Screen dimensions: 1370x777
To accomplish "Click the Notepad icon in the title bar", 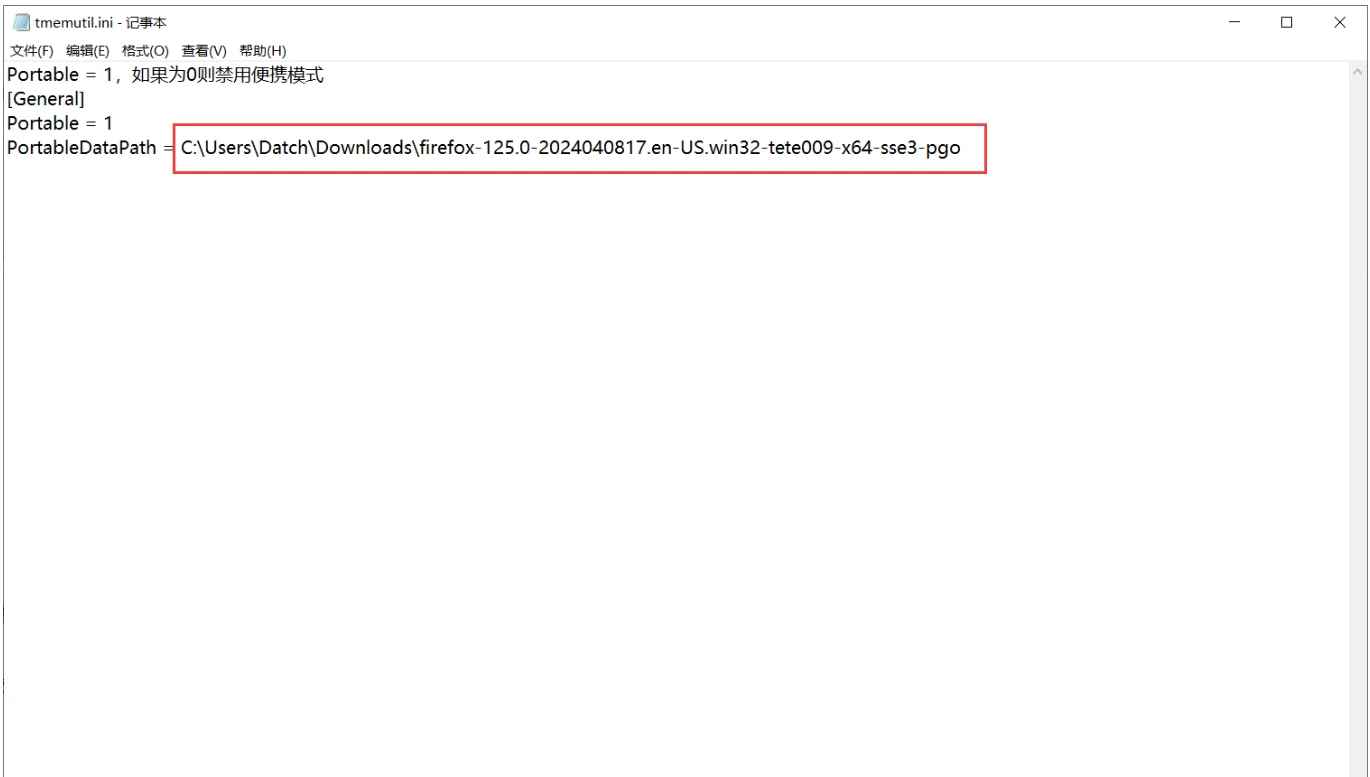I will 20,21.
